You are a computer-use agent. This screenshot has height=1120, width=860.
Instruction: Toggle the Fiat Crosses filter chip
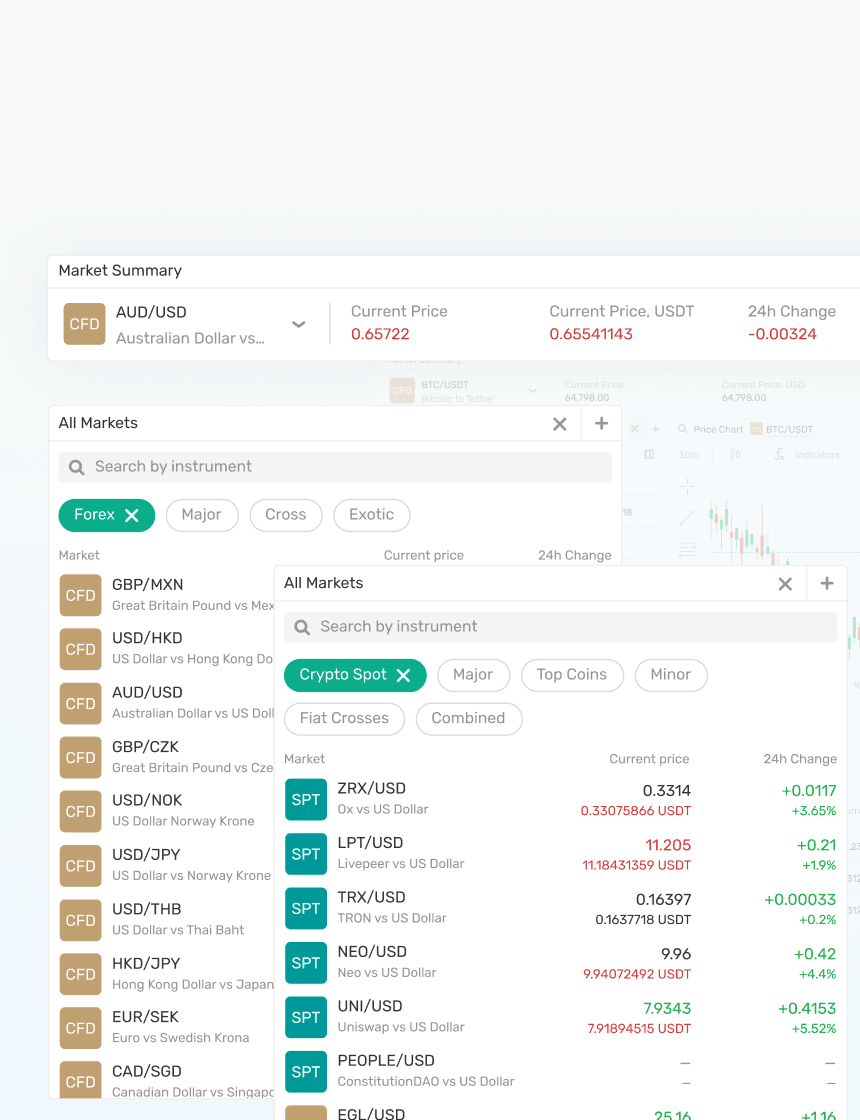point(344,719)
